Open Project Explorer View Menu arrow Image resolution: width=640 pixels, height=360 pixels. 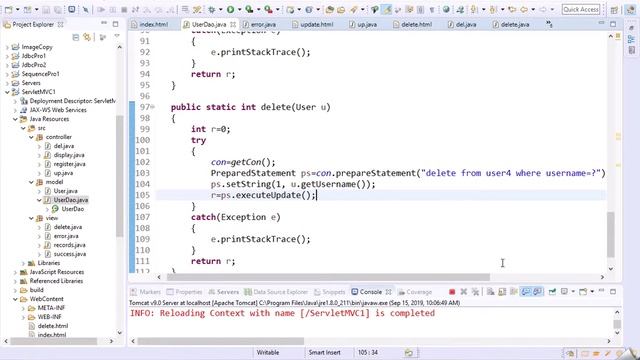(x=117, y=37)
